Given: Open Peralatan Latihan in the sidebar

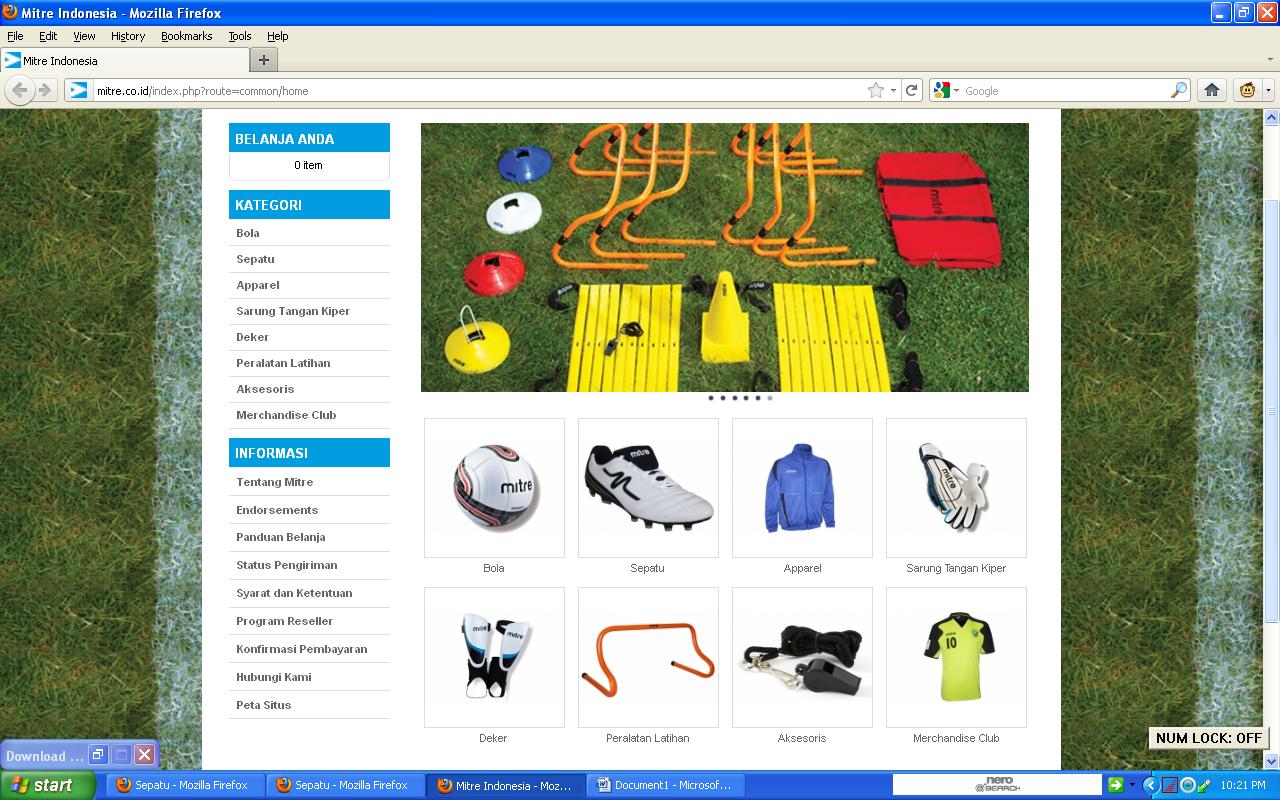Looking at the screenshot, I should 283,363.
